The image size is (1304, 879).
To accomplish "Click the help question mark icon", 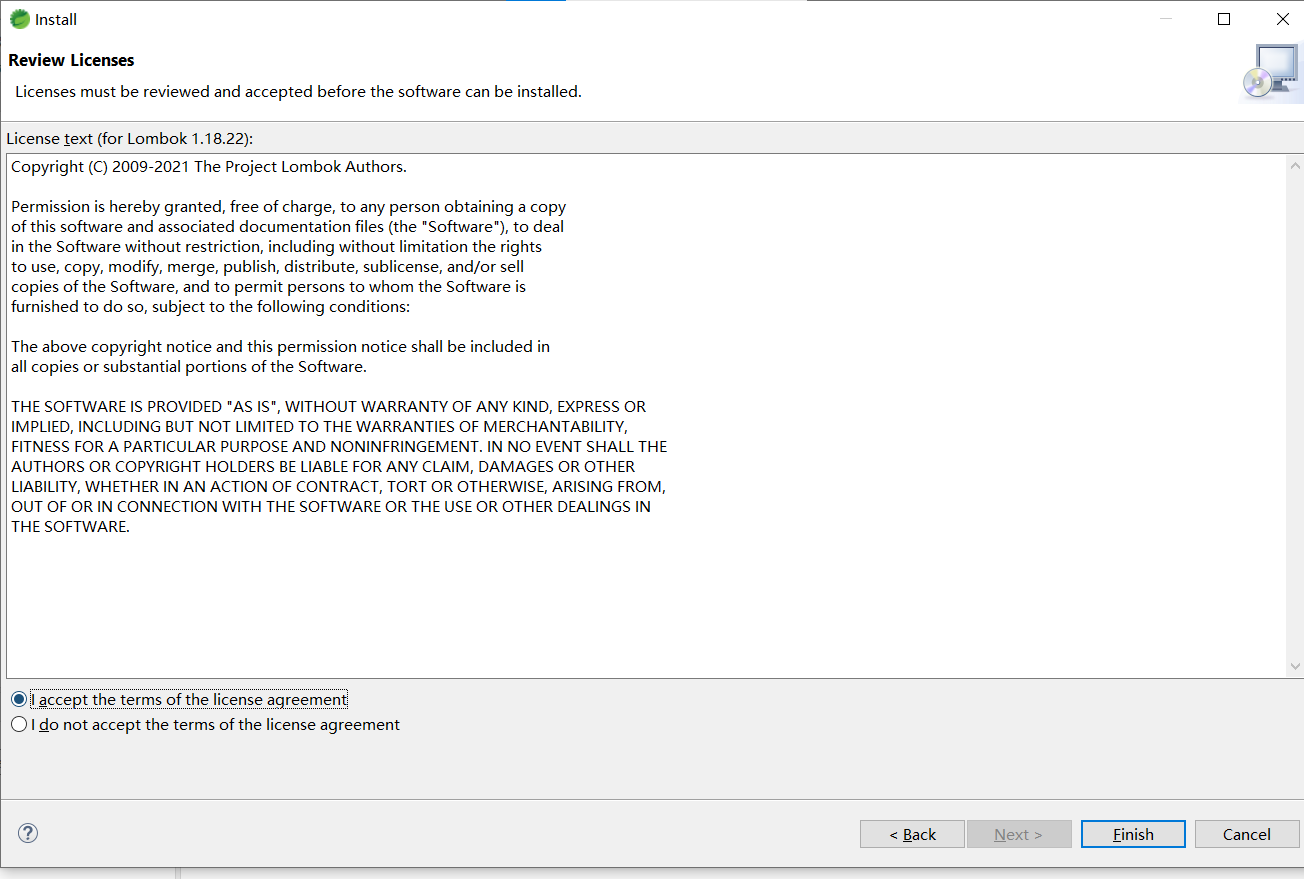I will coord(28,833).
